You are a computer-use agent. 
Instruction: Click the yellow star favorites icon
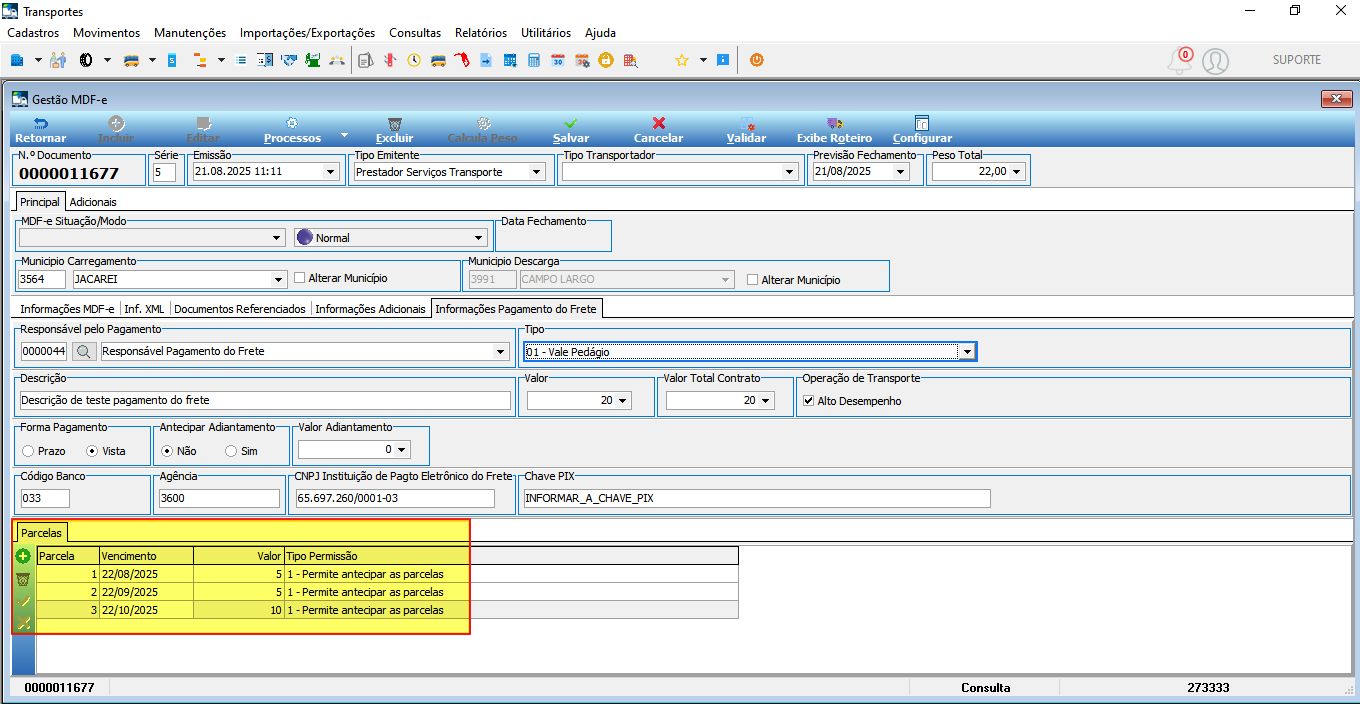(682, 60)
